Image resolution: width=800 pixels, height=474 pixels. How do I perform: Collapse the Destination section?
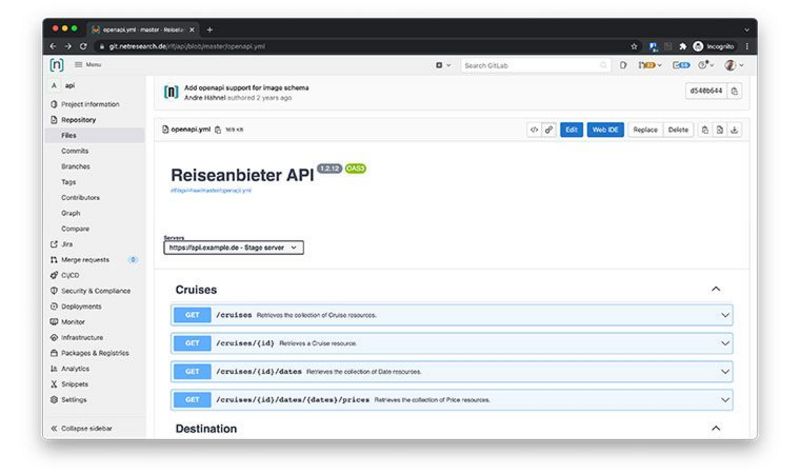(x=715, y=428)
